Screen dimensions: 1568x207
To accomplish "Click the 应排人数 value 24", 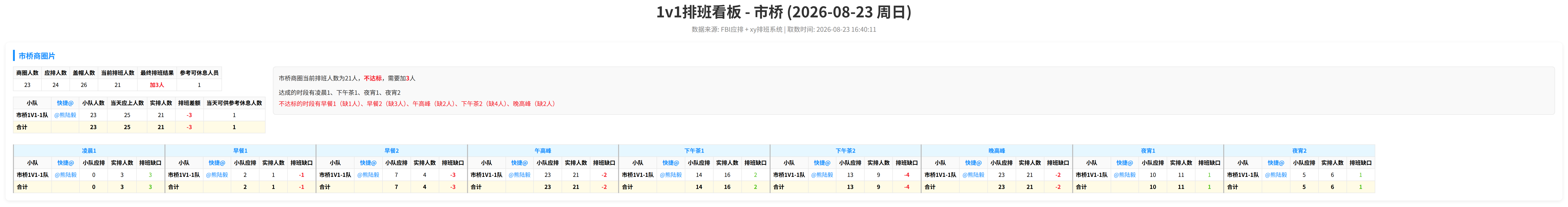I will pyautogui.click(x=55, y=85).
